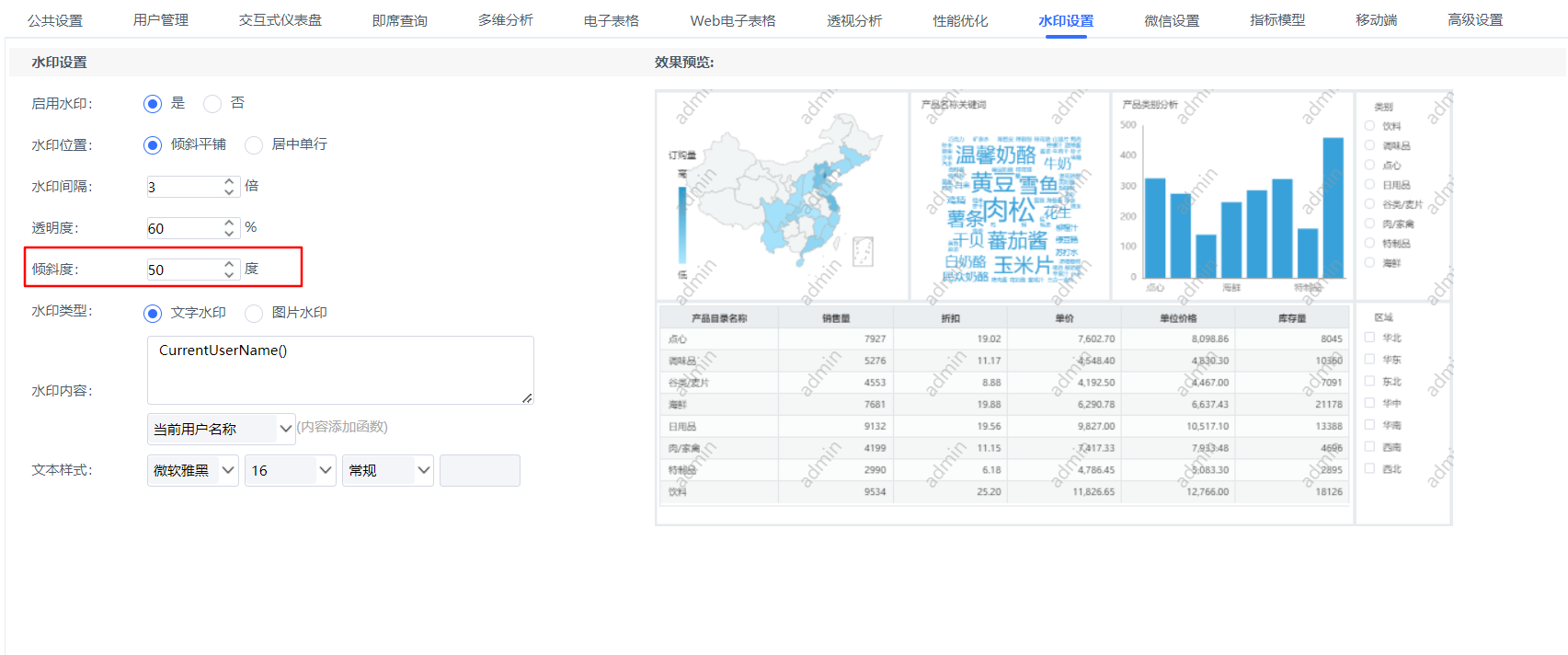Click the 效果预览 heading
Viewport: 1568px width, 655px height.
684,63
